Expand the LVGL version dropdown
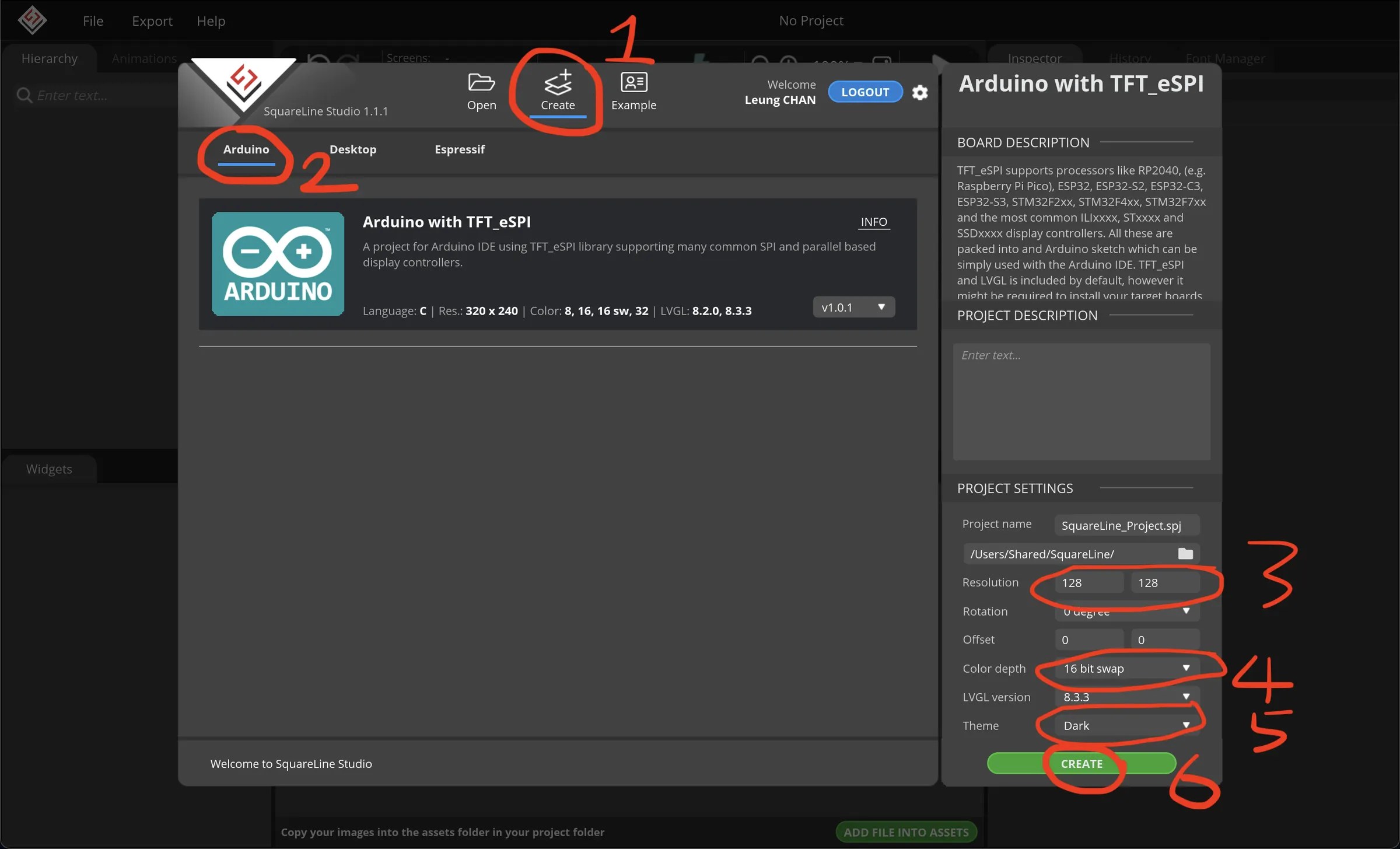Screen dimensions: 1400x849 tap(1126, 697)
